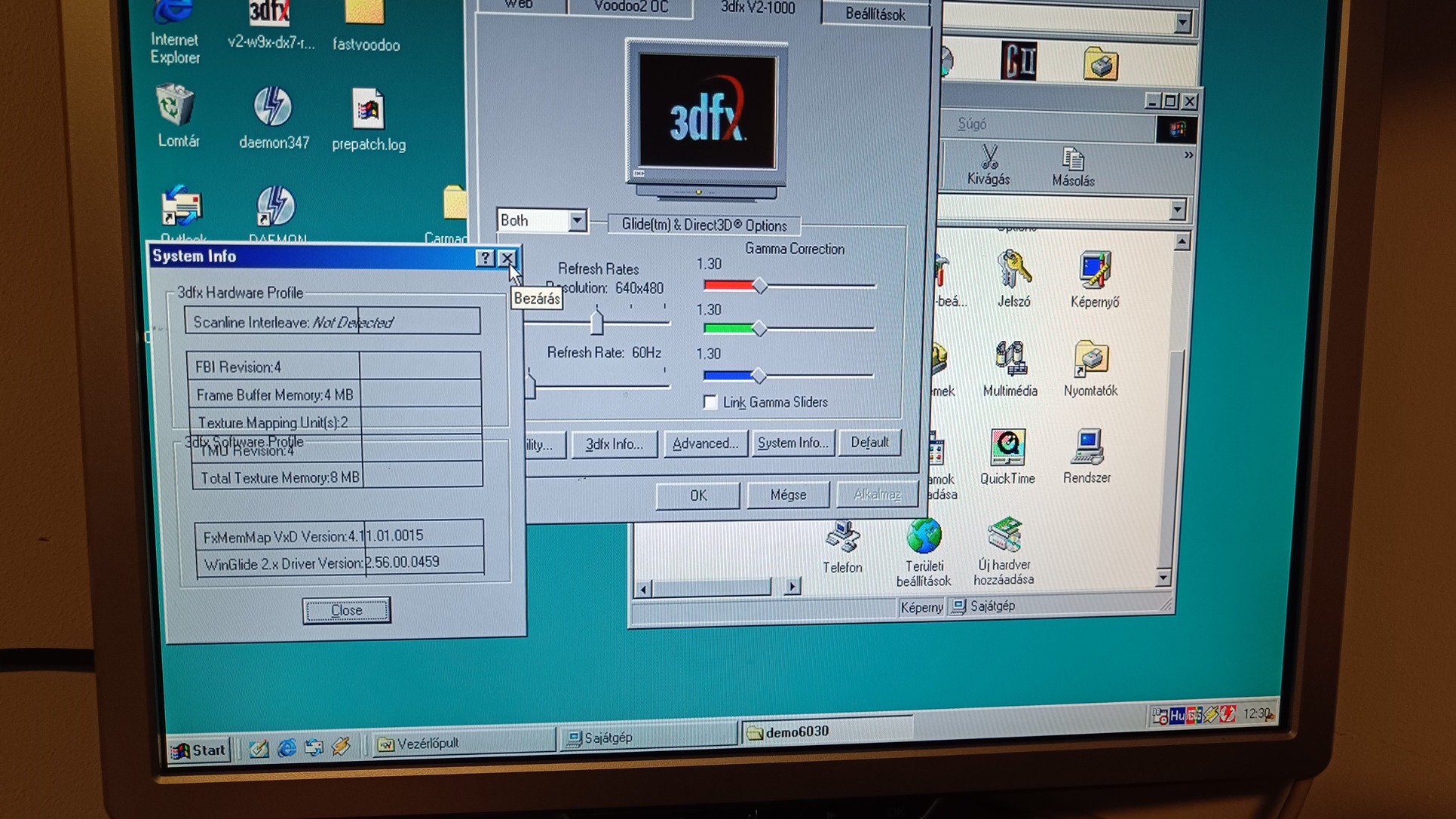Open the address bar dropdown arrow
The image size is (1456, 819).
pos(1177,210)
